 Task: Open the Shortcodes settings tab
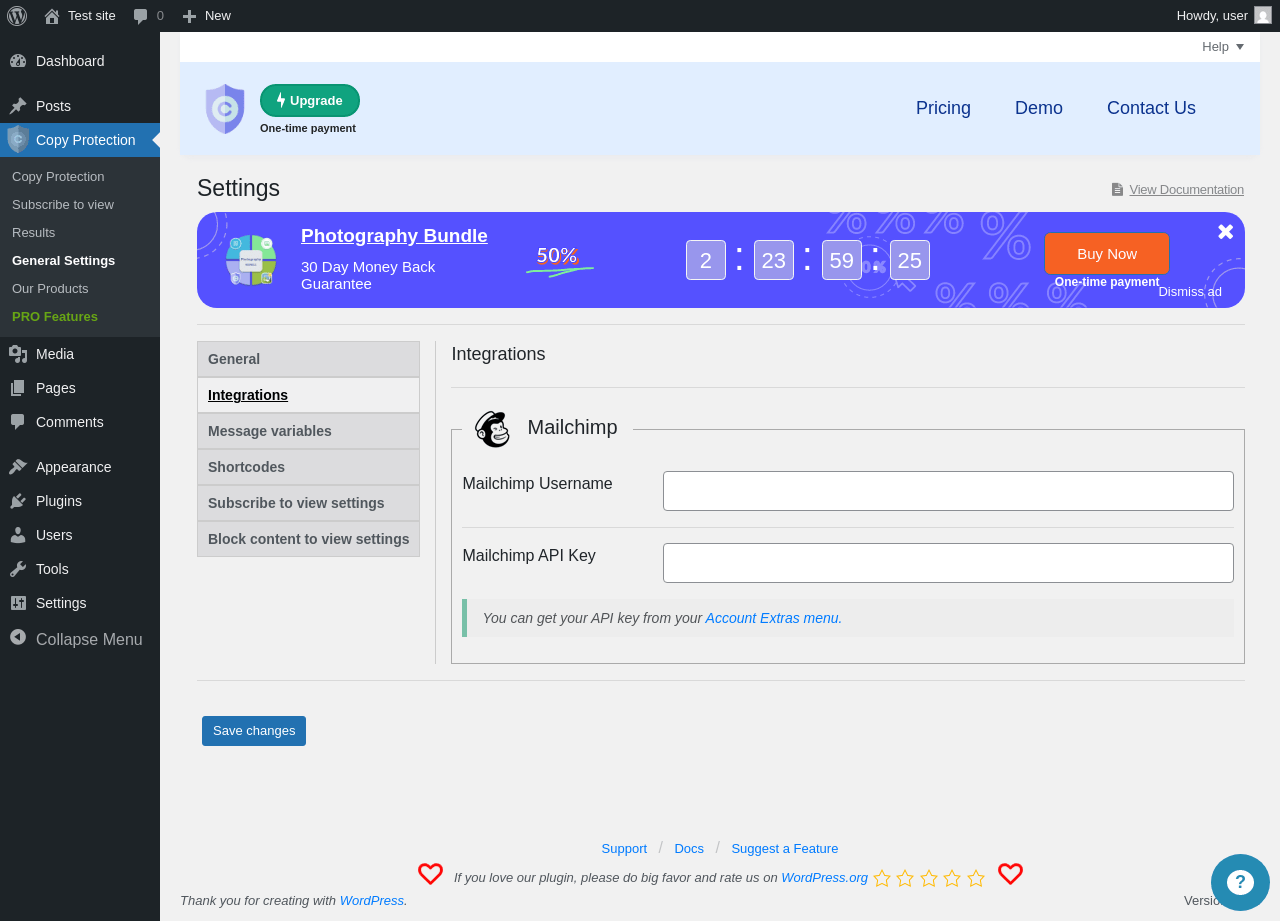[308, 467]
